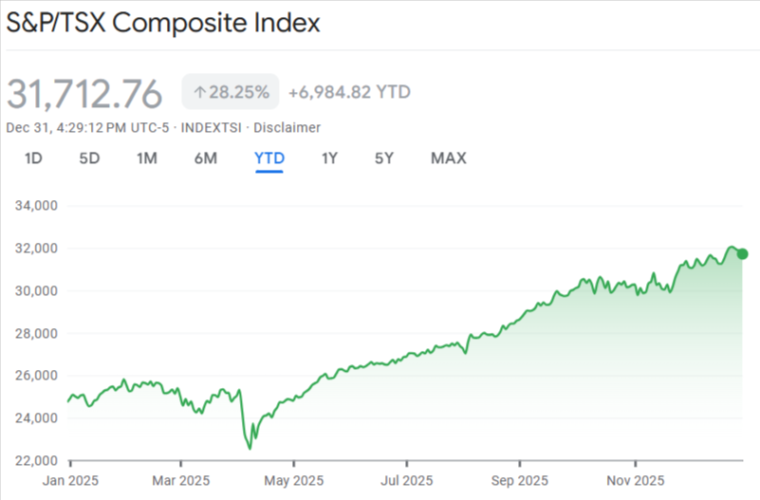Open the 6M chart view
760x500 pixels.
[x=206, y=158]
